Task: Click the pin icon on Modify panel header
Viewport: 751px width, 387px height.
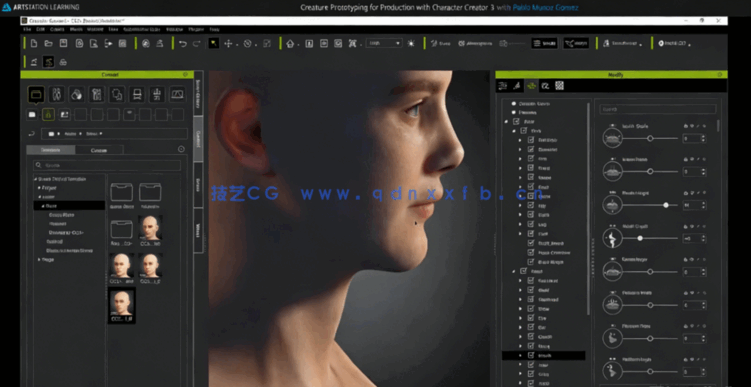Action: tap(719, 75)
